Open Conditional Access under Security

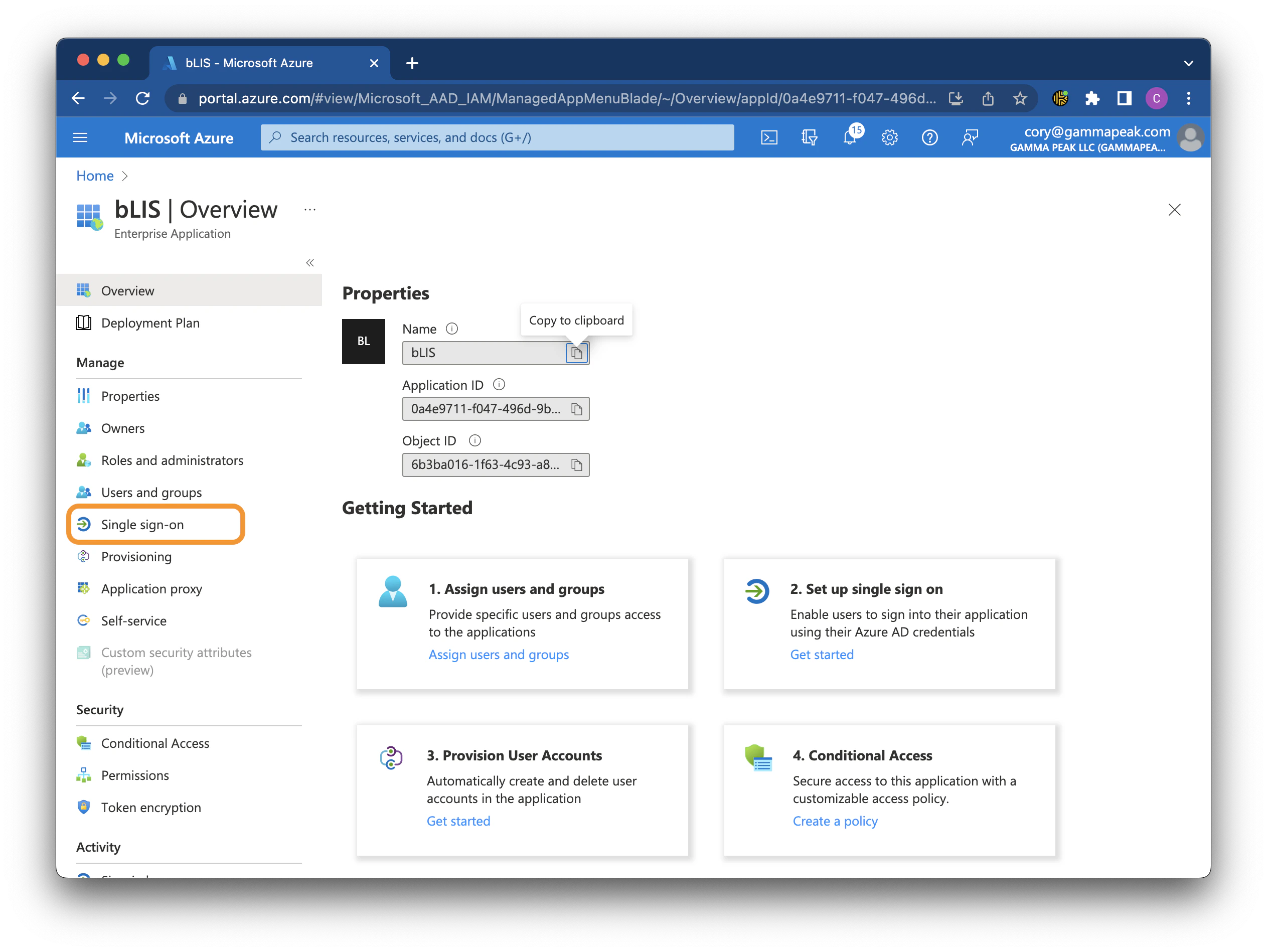(155, 743)
